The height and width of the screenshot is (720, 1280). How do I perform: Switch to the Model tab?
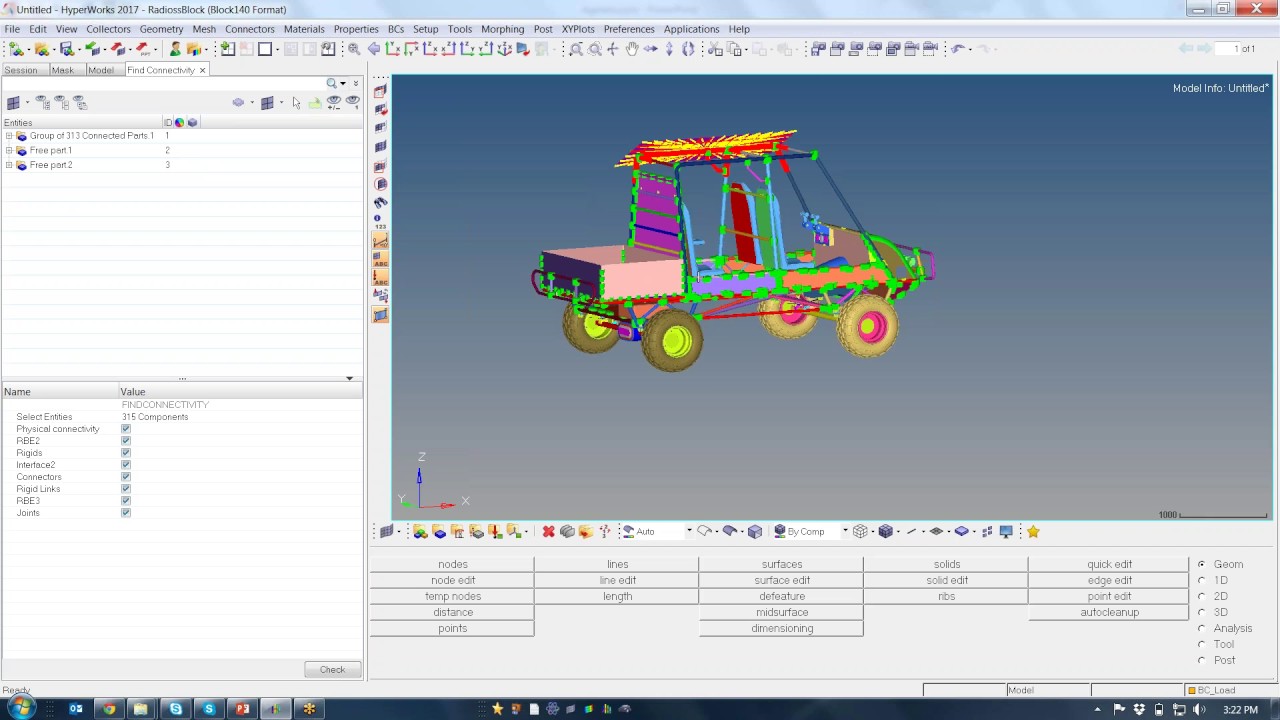click(100, 70)
